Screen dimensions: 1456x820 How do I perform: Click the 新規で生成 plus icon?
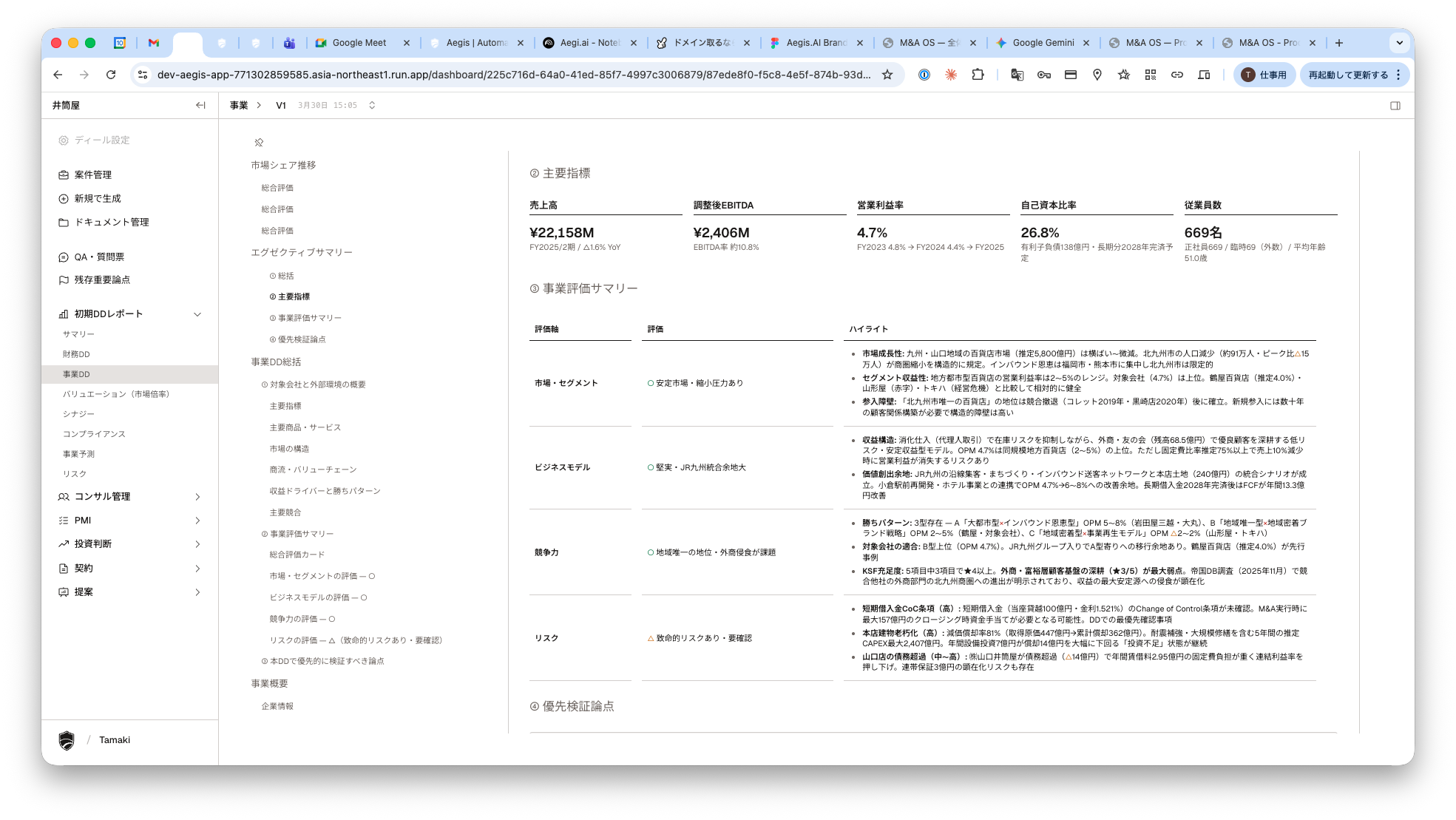64,198
